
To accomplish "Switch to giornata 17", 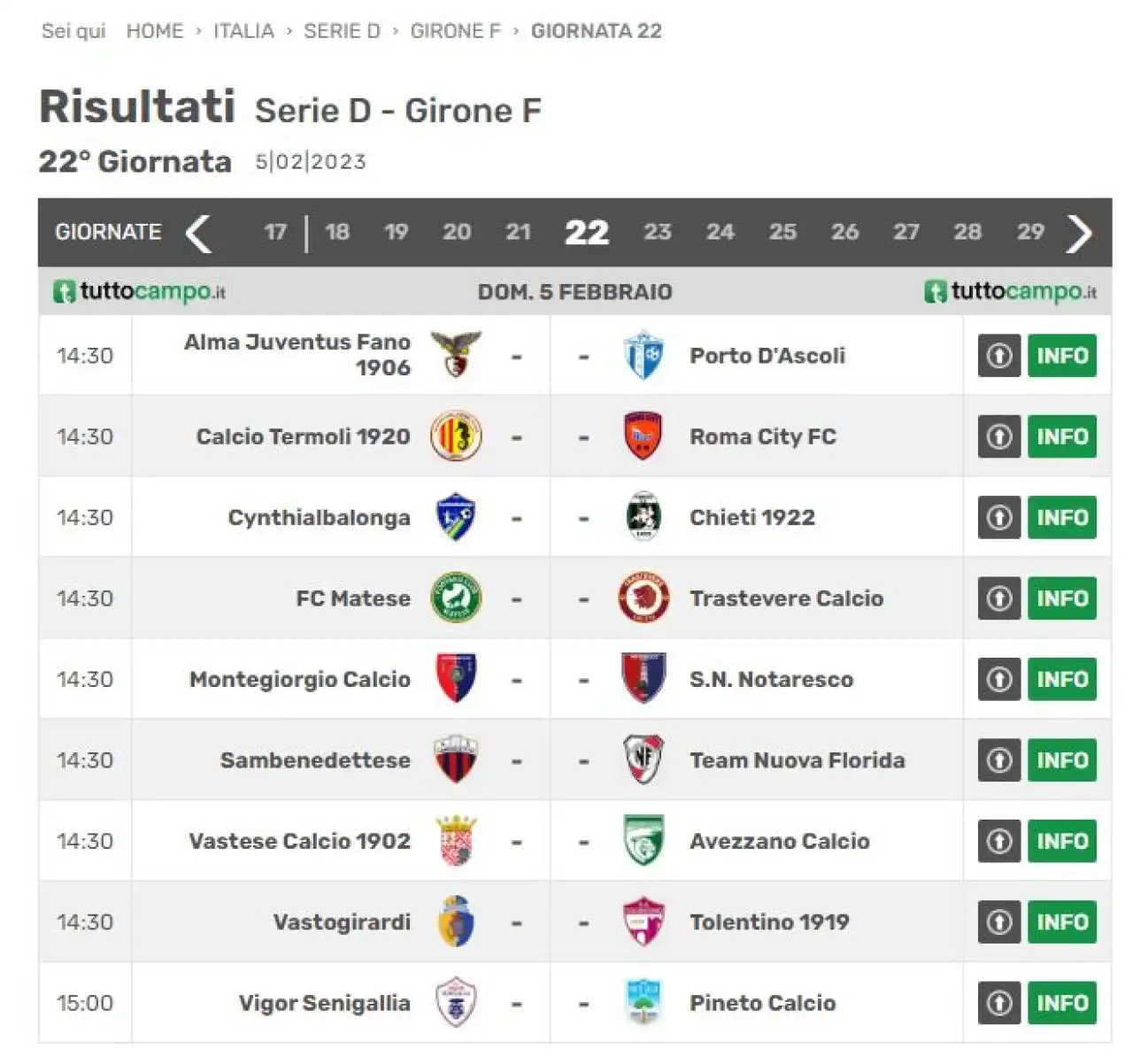I will [275, 232].
